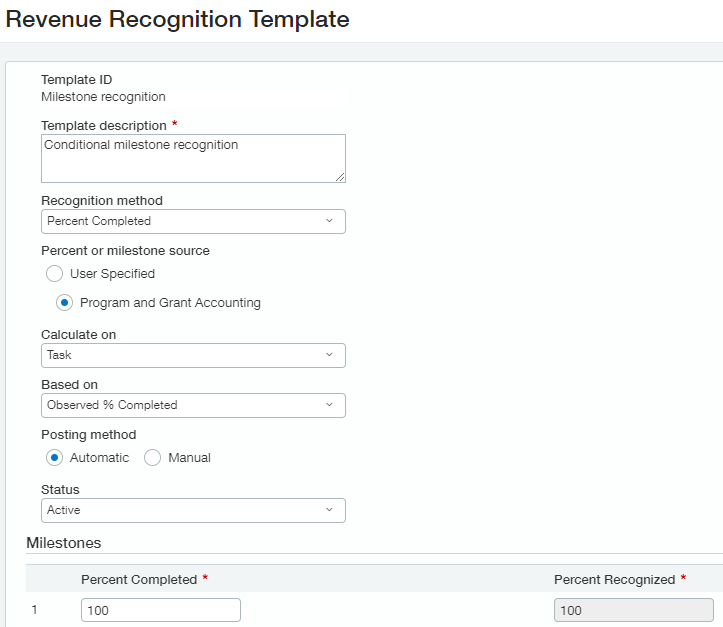Open the Status dropdown set to Active
This screenshot has width=723, height=627.
tap(193, 510)
